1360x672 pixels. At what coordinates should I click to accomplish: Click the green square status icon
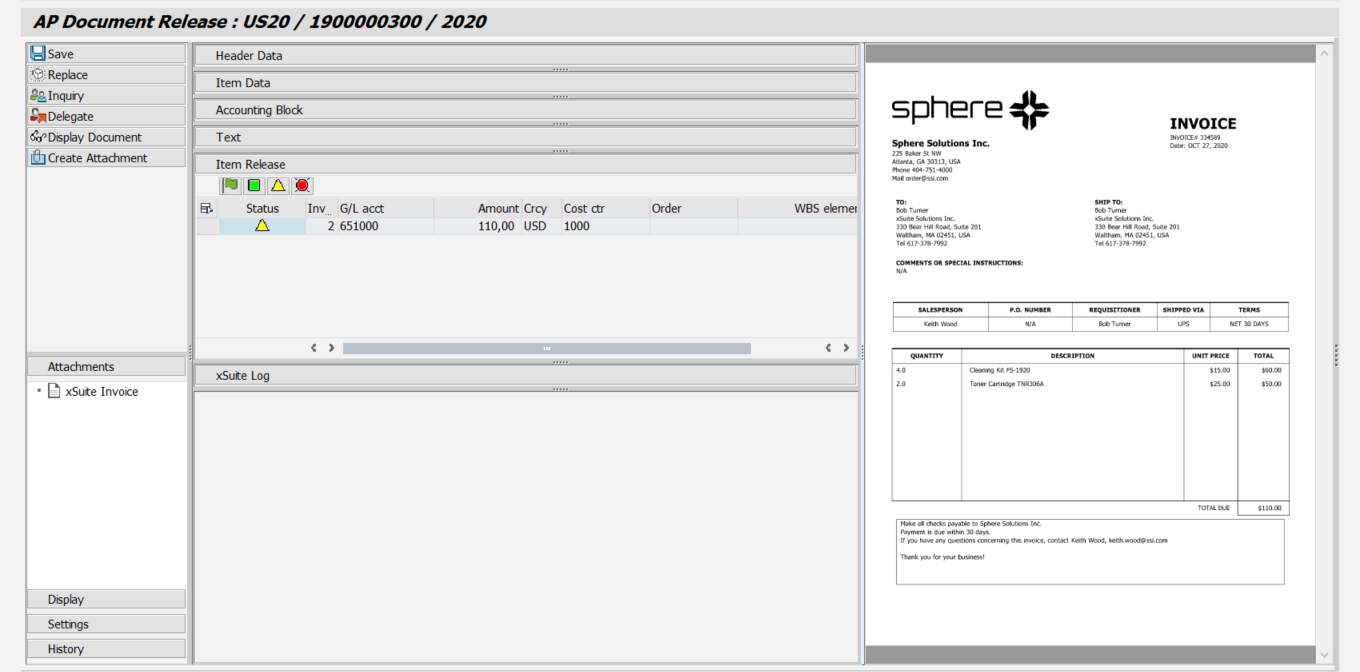tap(254, 186)
